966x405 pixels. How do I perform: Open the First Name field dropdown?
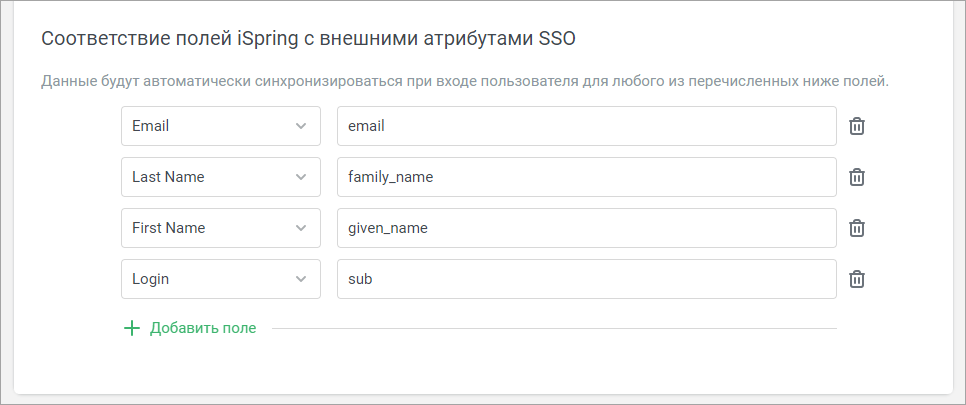coord(221,228)
